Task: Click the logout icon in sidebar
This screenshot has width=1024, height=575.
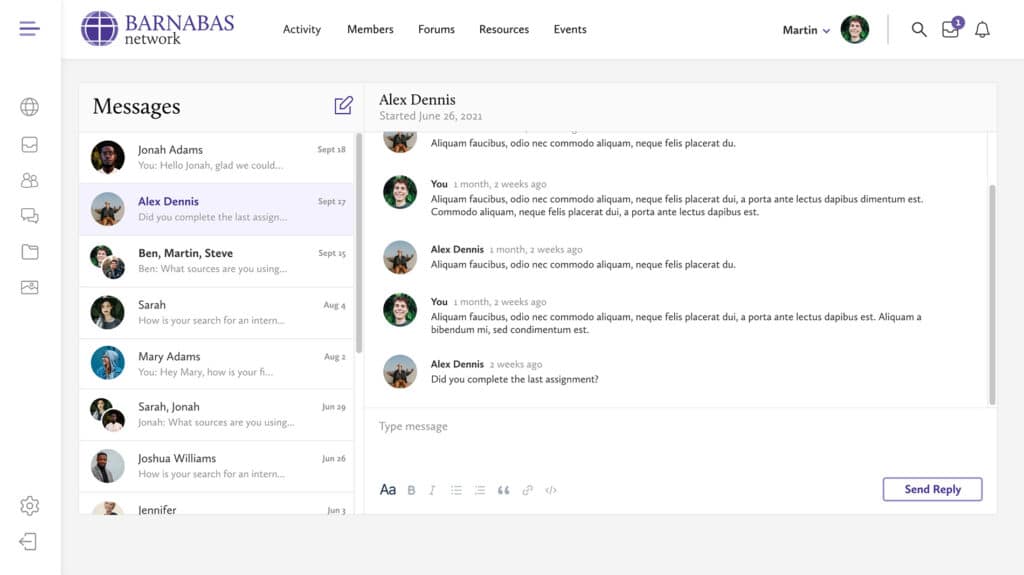Action: (29, 541)
